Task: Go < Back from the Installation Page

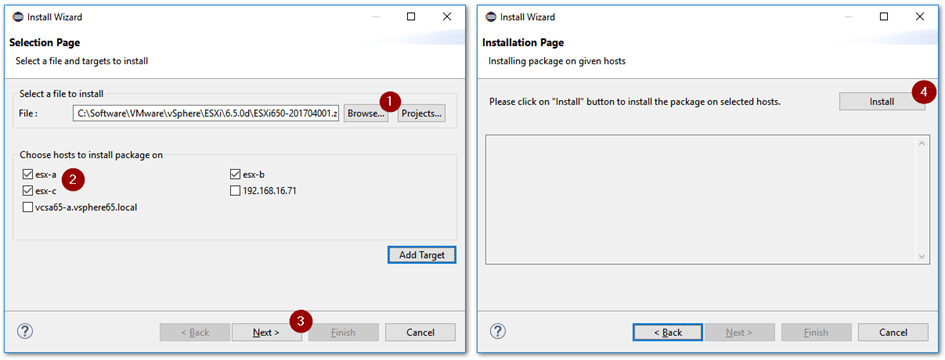Action: (668, 332)
